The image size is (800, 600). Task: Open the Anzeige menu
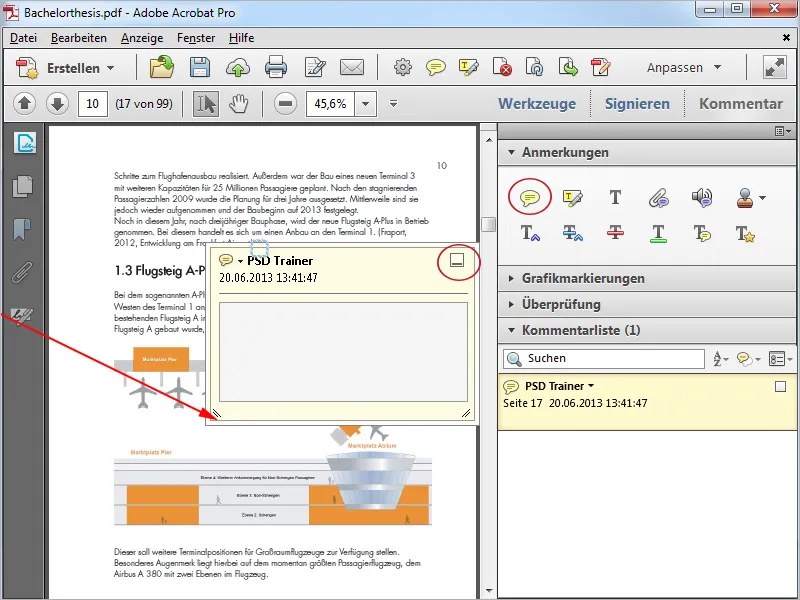click(x=142, y=38)
